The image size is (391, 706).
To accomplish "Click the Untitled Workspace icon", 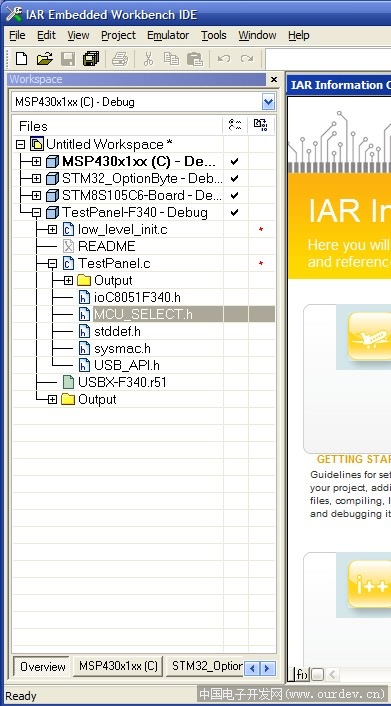I will pos(37,145).
